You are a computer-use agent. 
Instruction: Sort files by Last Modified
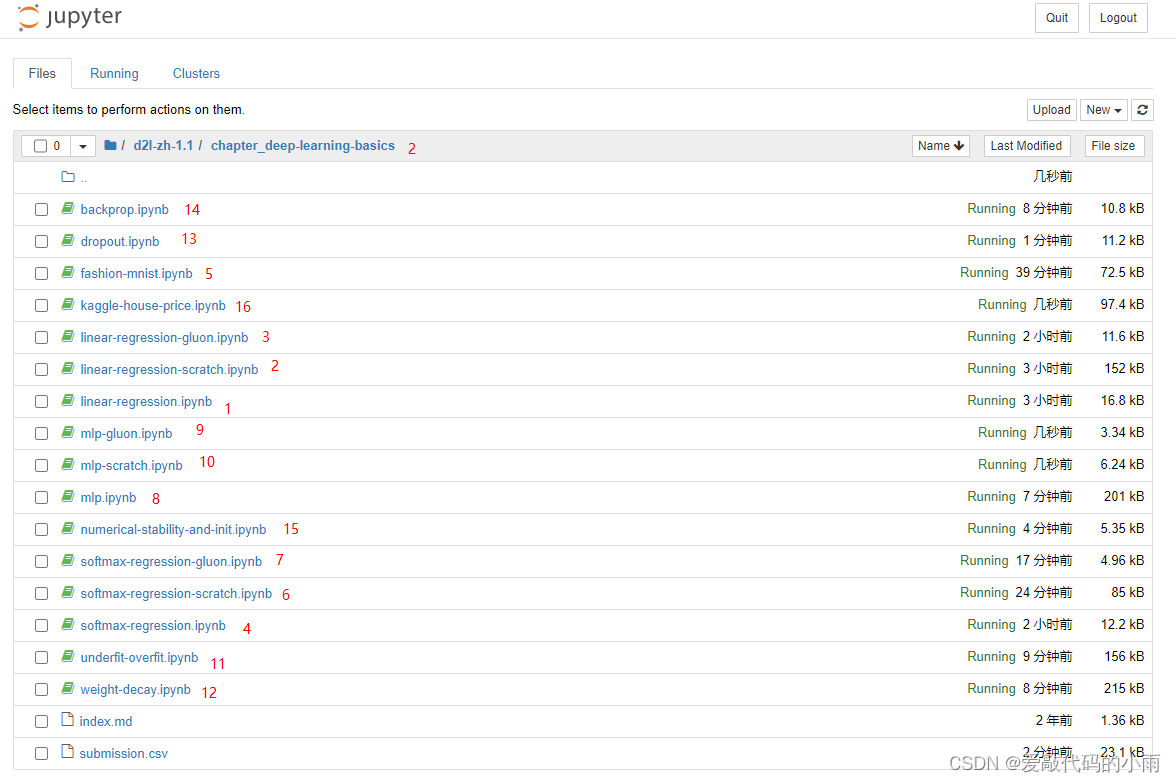tap(1026, 145)
